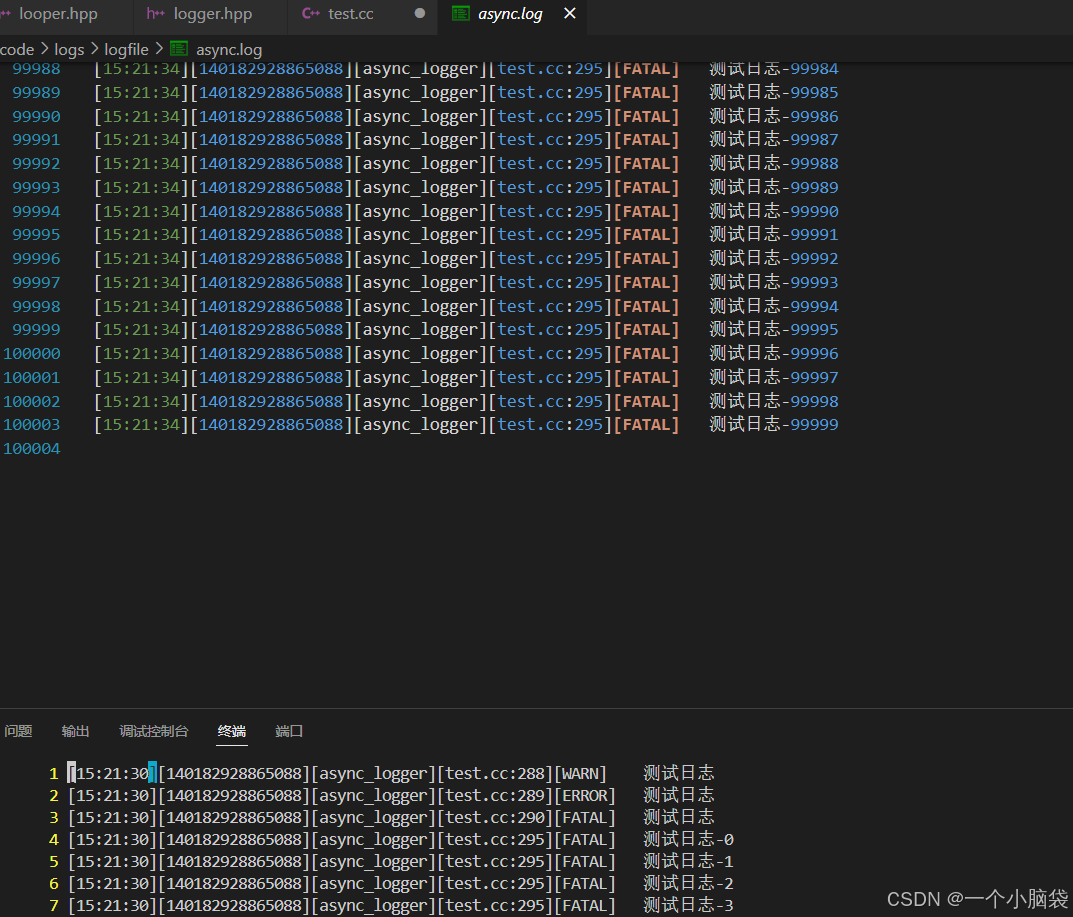Open the 调试控制台 (Debug Console) panel tab
The height and width of the screenshot is (917, 1073).
(x=153, y=731)
